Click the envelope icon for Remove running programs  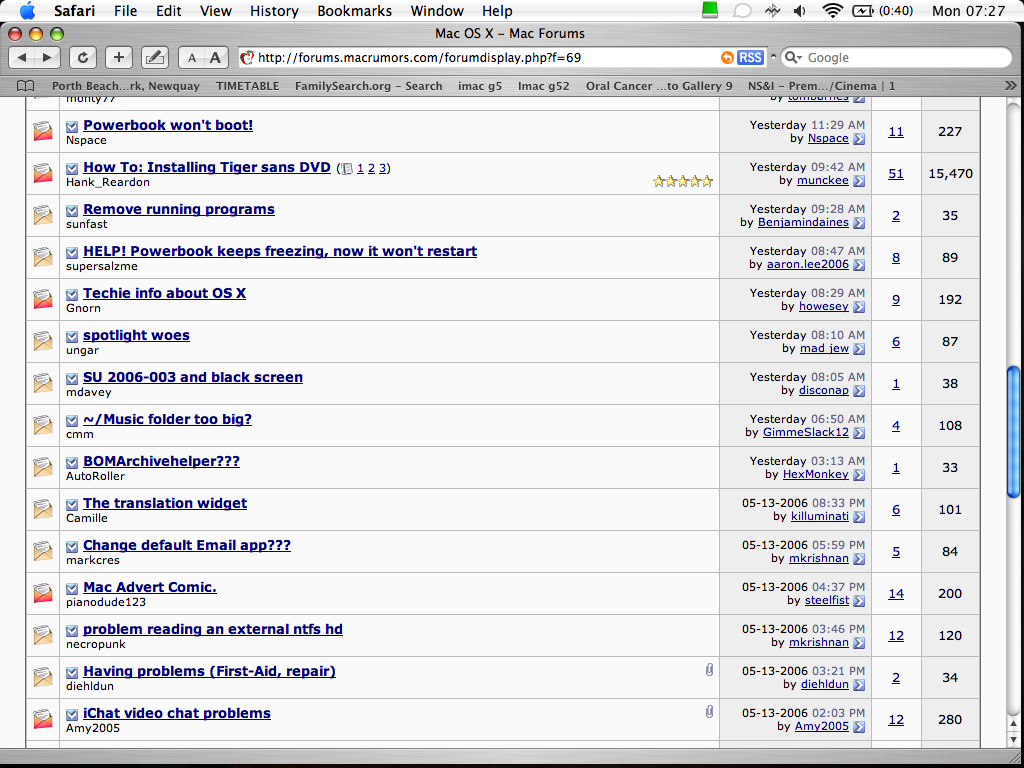coord(42,216)
